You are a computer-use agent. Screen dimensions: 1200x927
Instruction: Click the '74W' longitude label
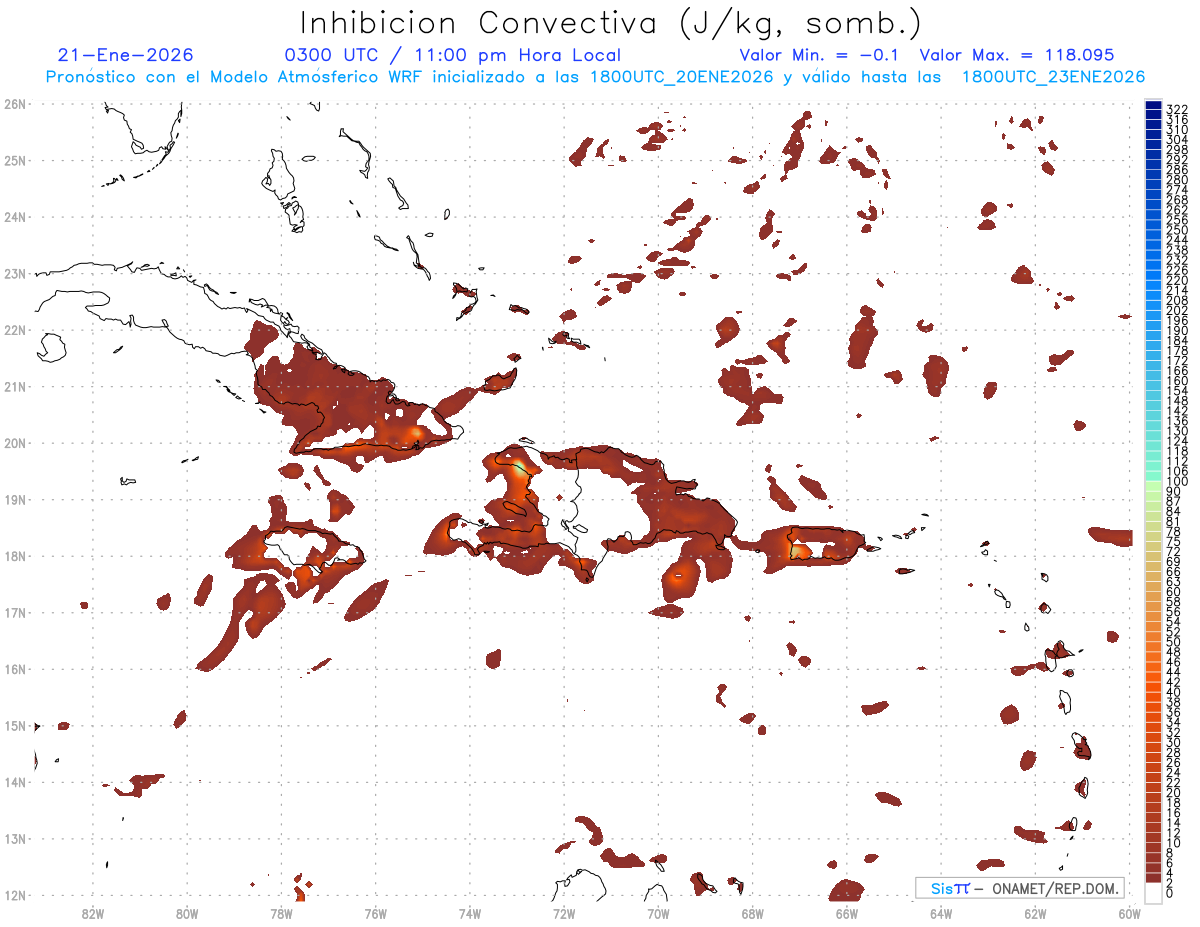point(469,913)
